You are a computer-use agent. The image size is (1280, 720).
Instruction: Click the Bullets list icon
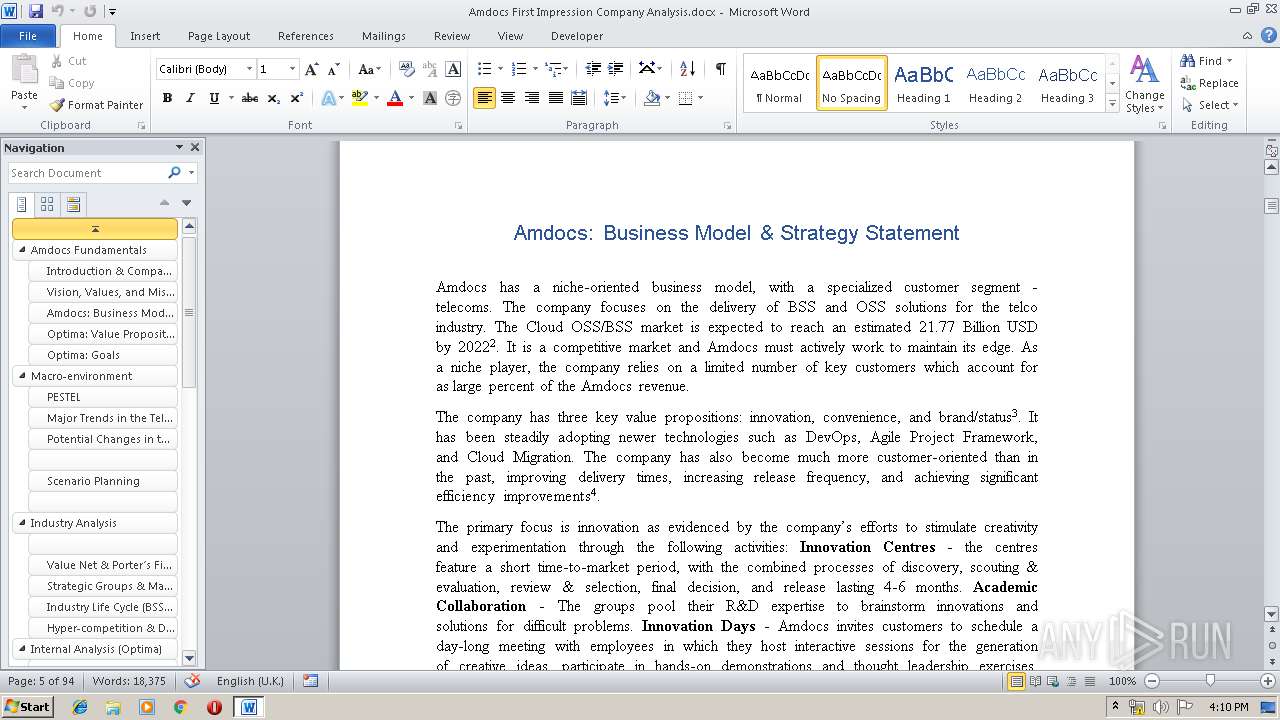(x=484, y=69)
